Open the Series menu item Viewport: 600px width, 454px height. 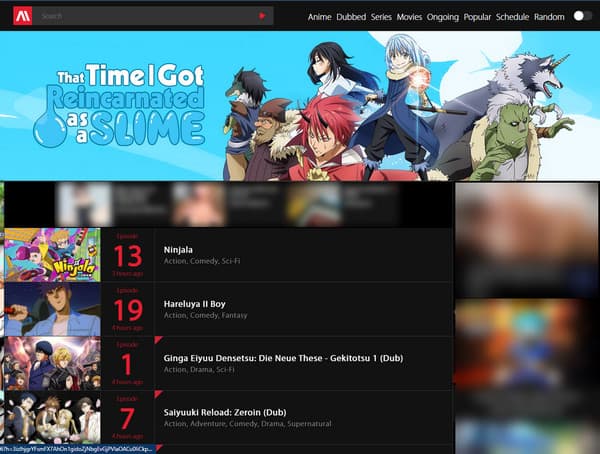(x=381, y=17)
